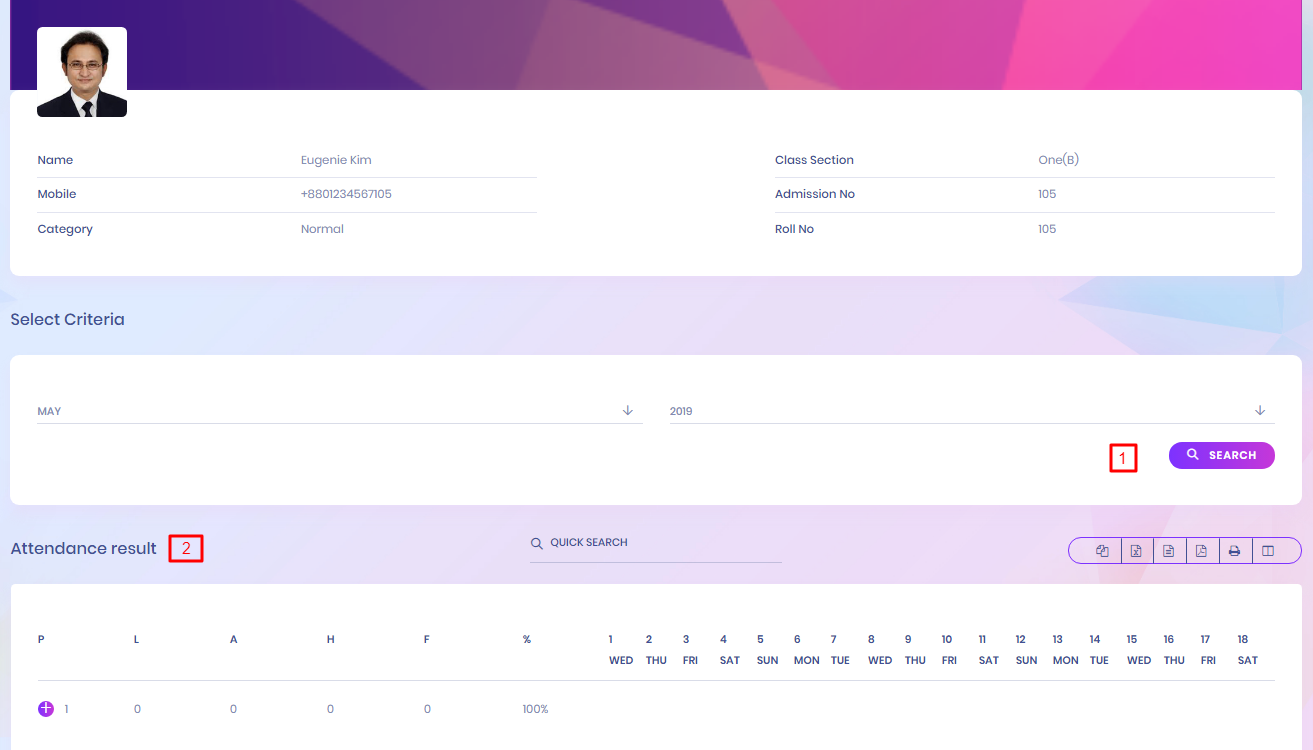This screenshot has height=750, width=1313.
Task: Select the day 1 WED column header
Action: click(x=620, y=650)
